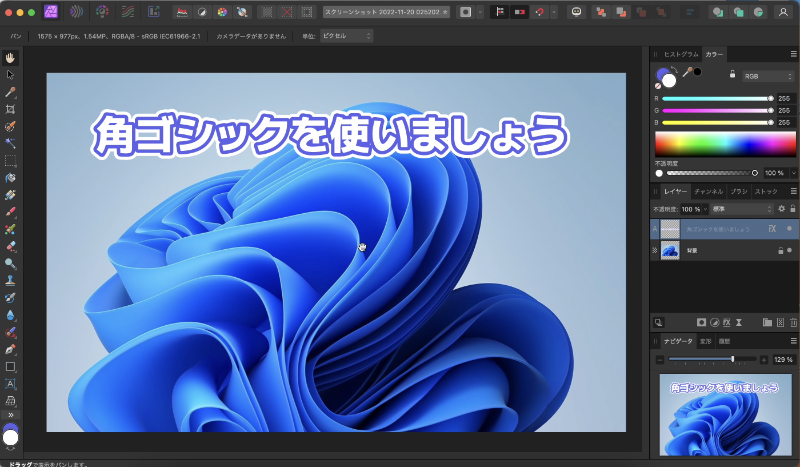Open the 標準 blend mode dropdown
The width and height of the screenshot is (800, 467).
[742, 209]
